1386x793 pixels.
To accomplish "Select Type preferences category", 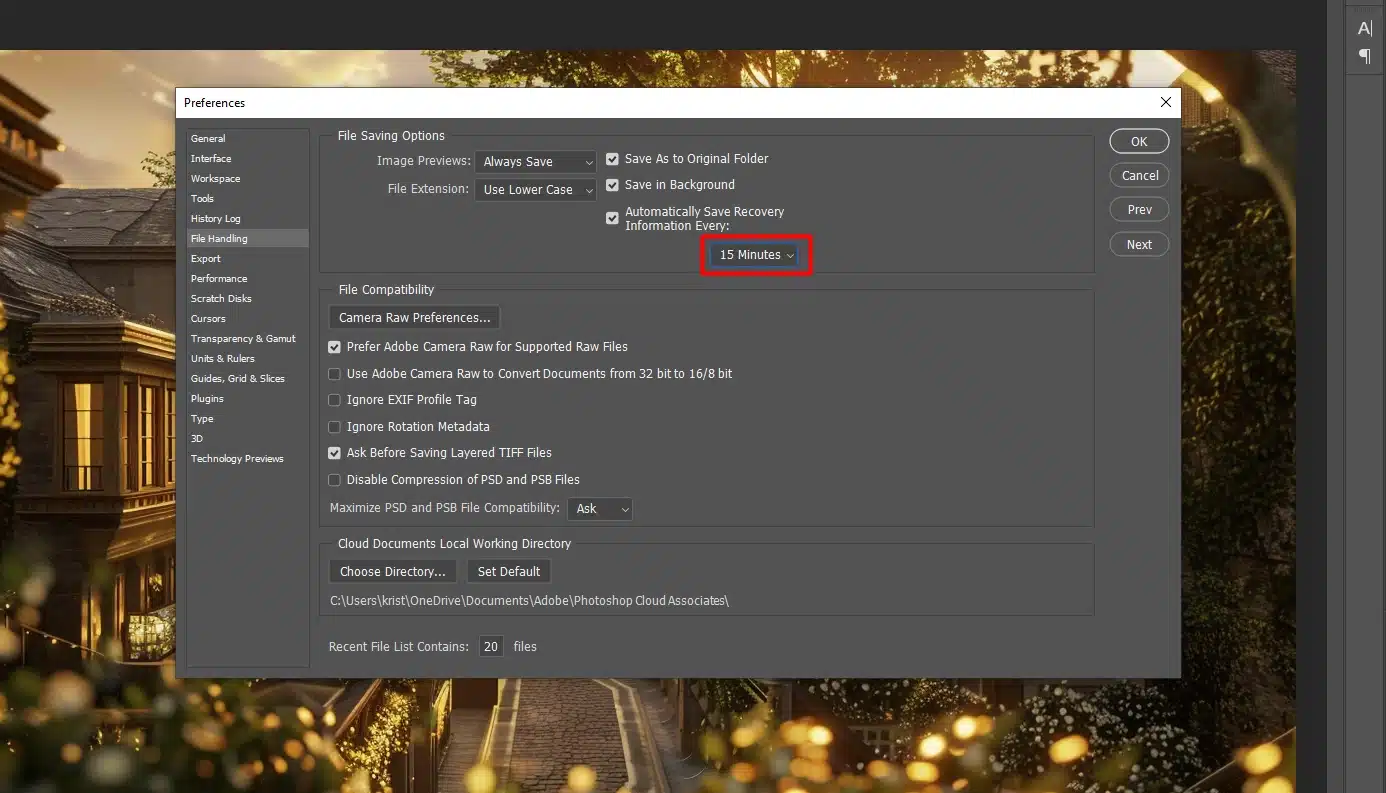I will pos(248,418).
